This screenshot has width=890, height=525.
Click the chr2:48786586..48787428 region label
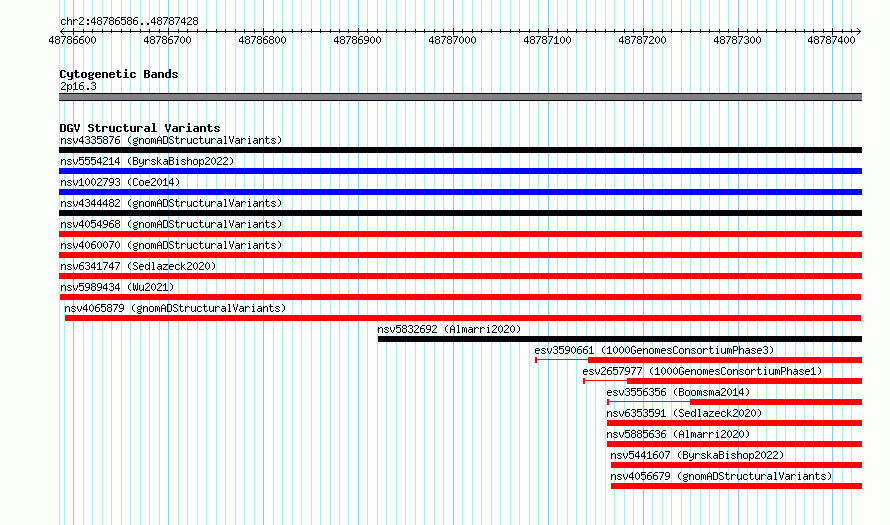(x=129, y=21)
